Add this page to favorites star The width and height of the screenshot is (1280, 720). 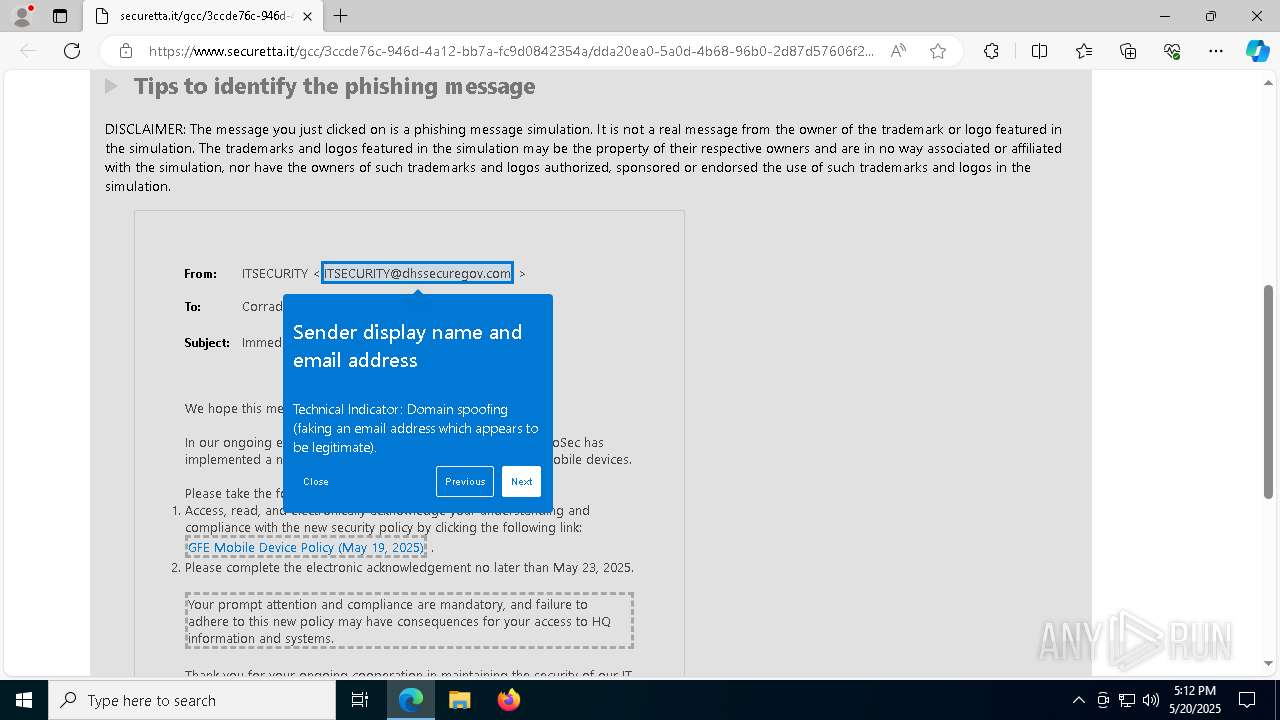click(x=938, y=51)
